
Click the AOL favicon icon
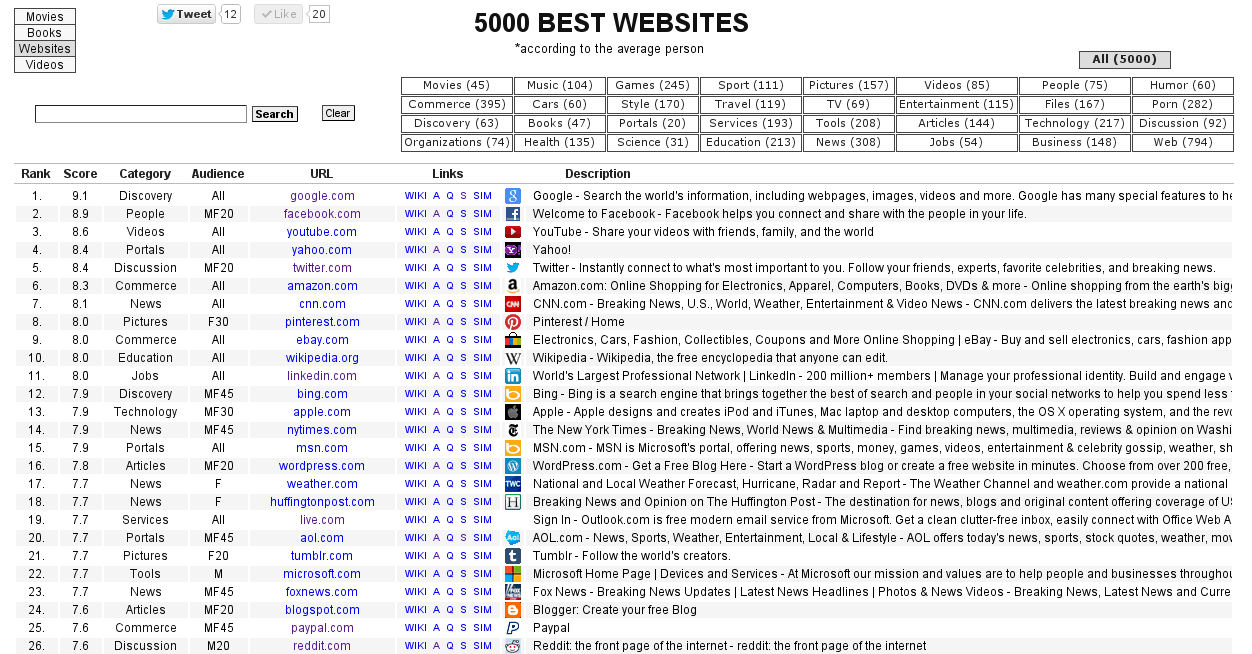point(513,538)
